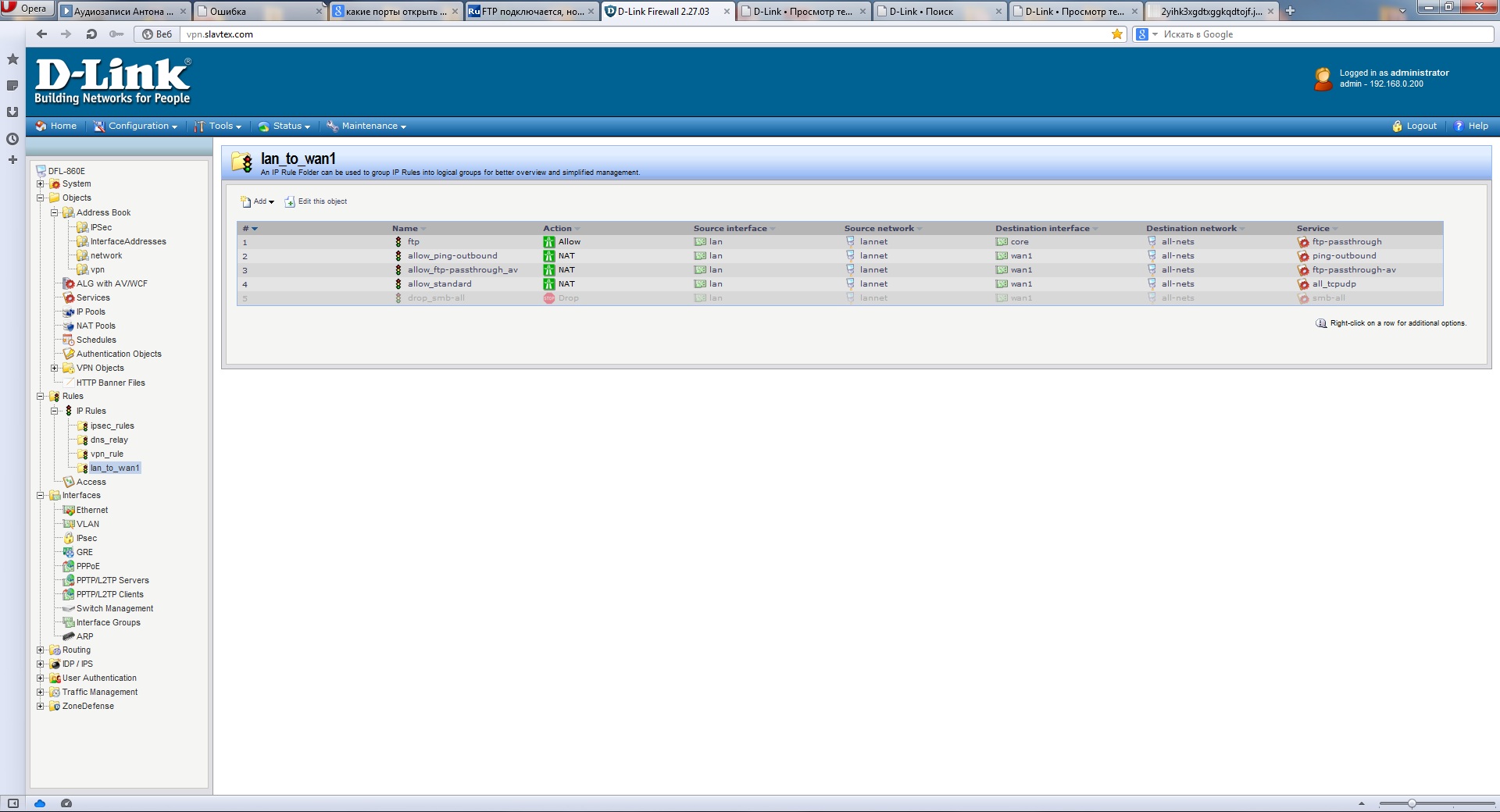The width and height of the screenshot is (1500, 812).
Task: Open the Tools menu
Action: point(218,126)
